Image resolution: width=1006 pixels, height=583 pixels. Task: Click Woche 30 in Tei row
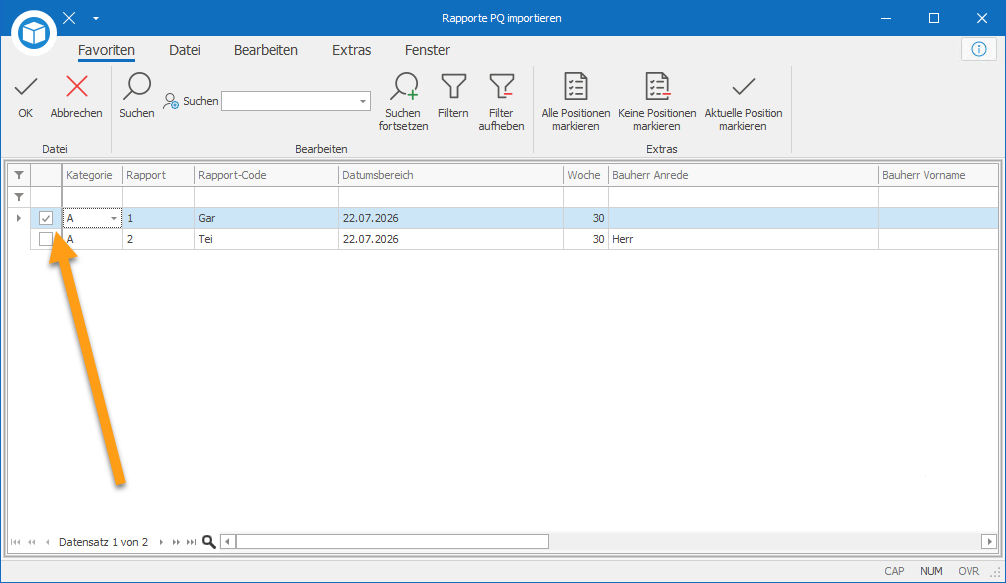pyautogui.click(x=585, y=239)
